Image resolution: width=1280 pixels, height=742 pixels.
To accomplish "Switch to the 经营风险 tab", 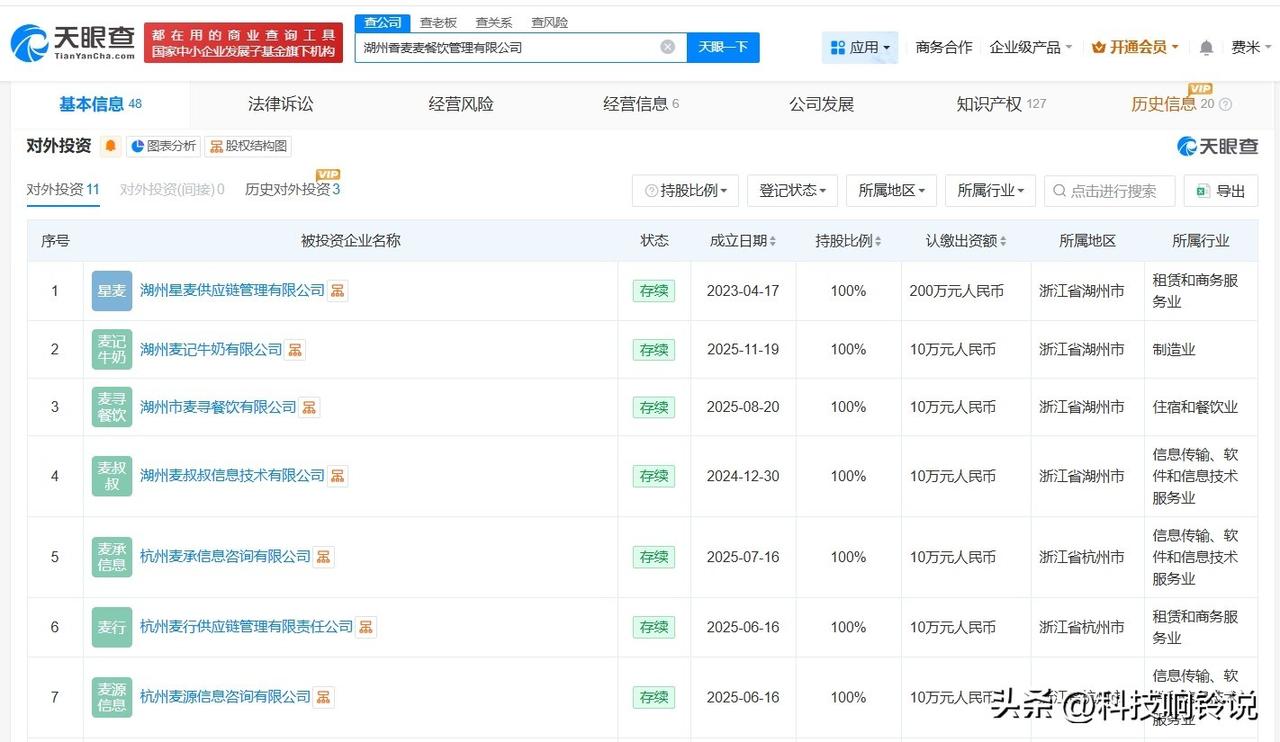I will pyautogui.click(x=461, y=104).
